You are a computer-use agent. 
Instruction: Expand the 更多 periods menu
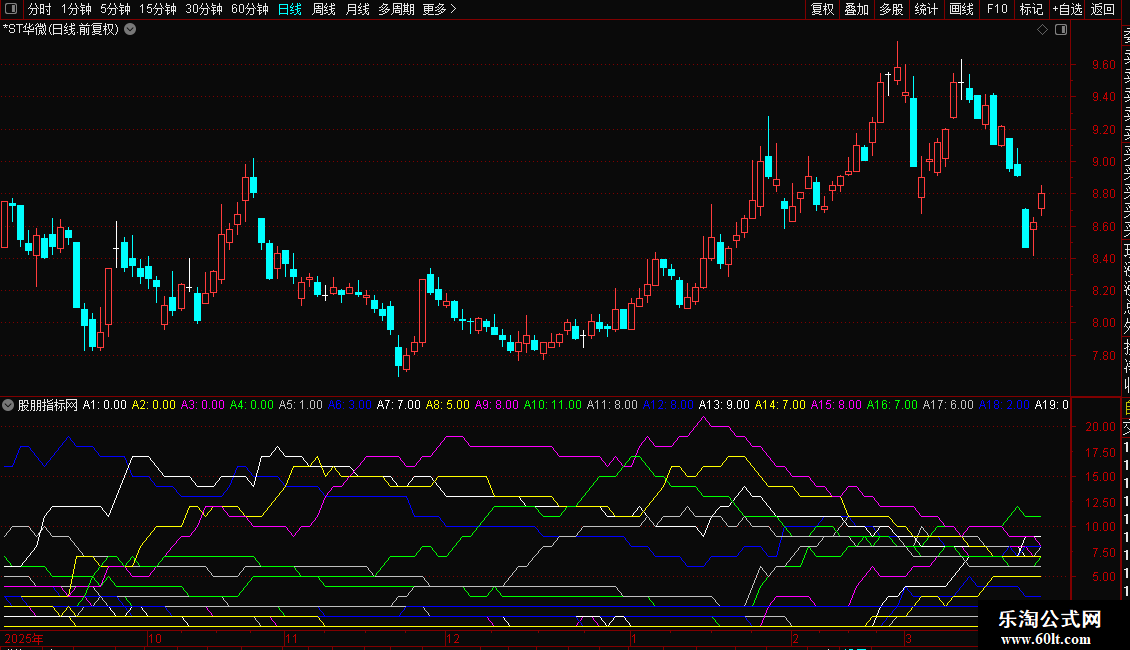click(439, 9)
